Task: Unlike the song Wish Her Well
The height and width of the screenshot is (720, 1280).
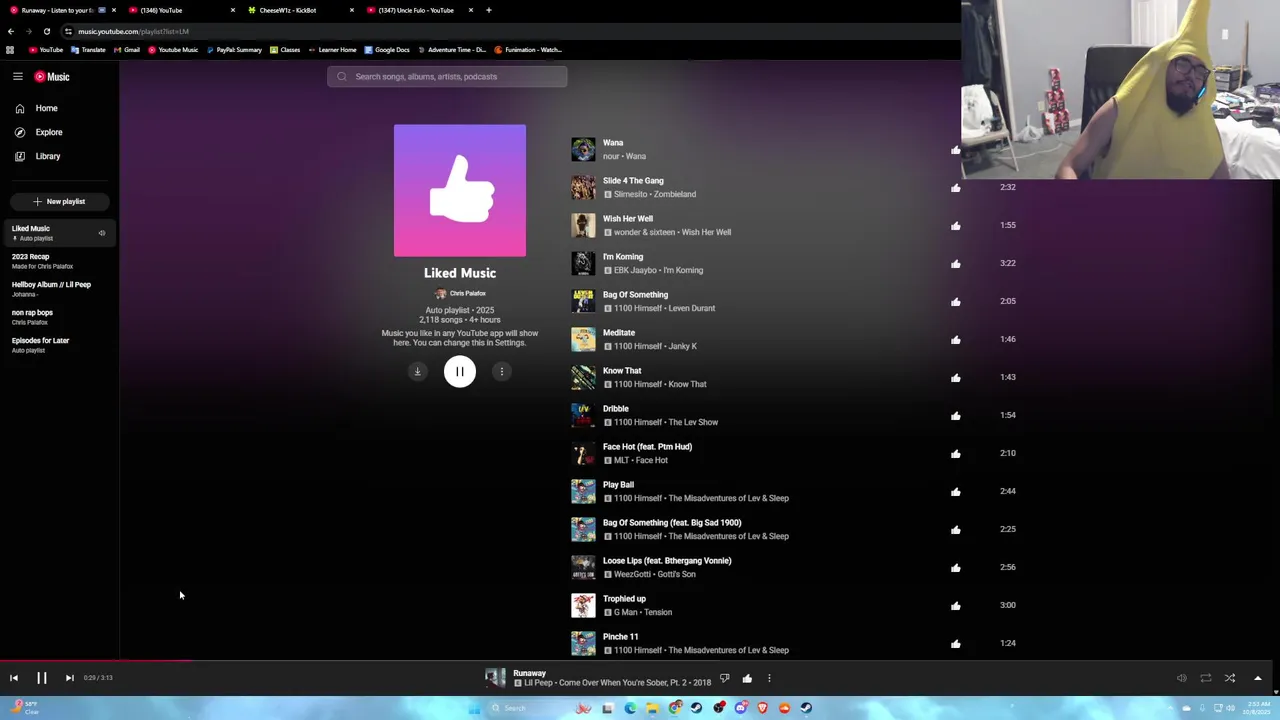Action: click(956, 226)
